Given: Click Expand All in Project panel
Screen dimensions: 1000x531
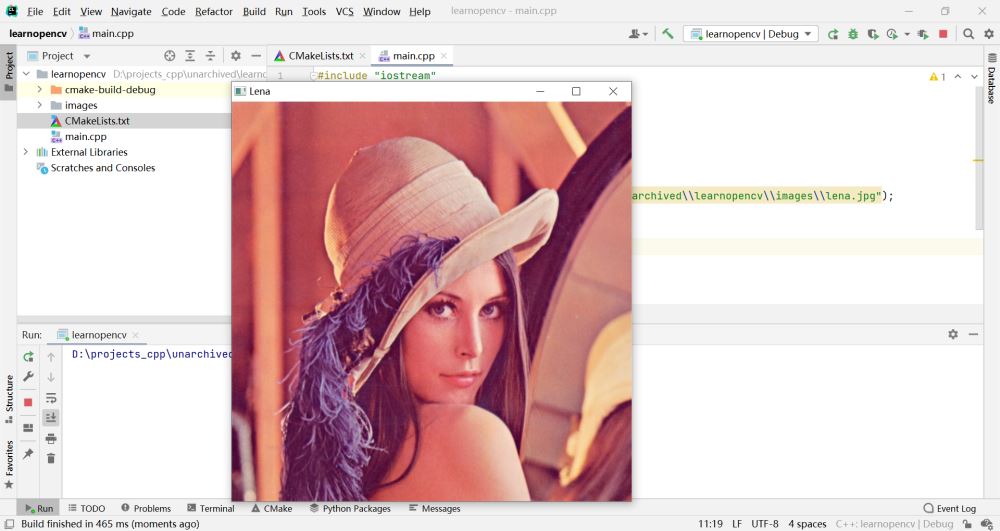Looking at the screenshot, I should 190,56.
